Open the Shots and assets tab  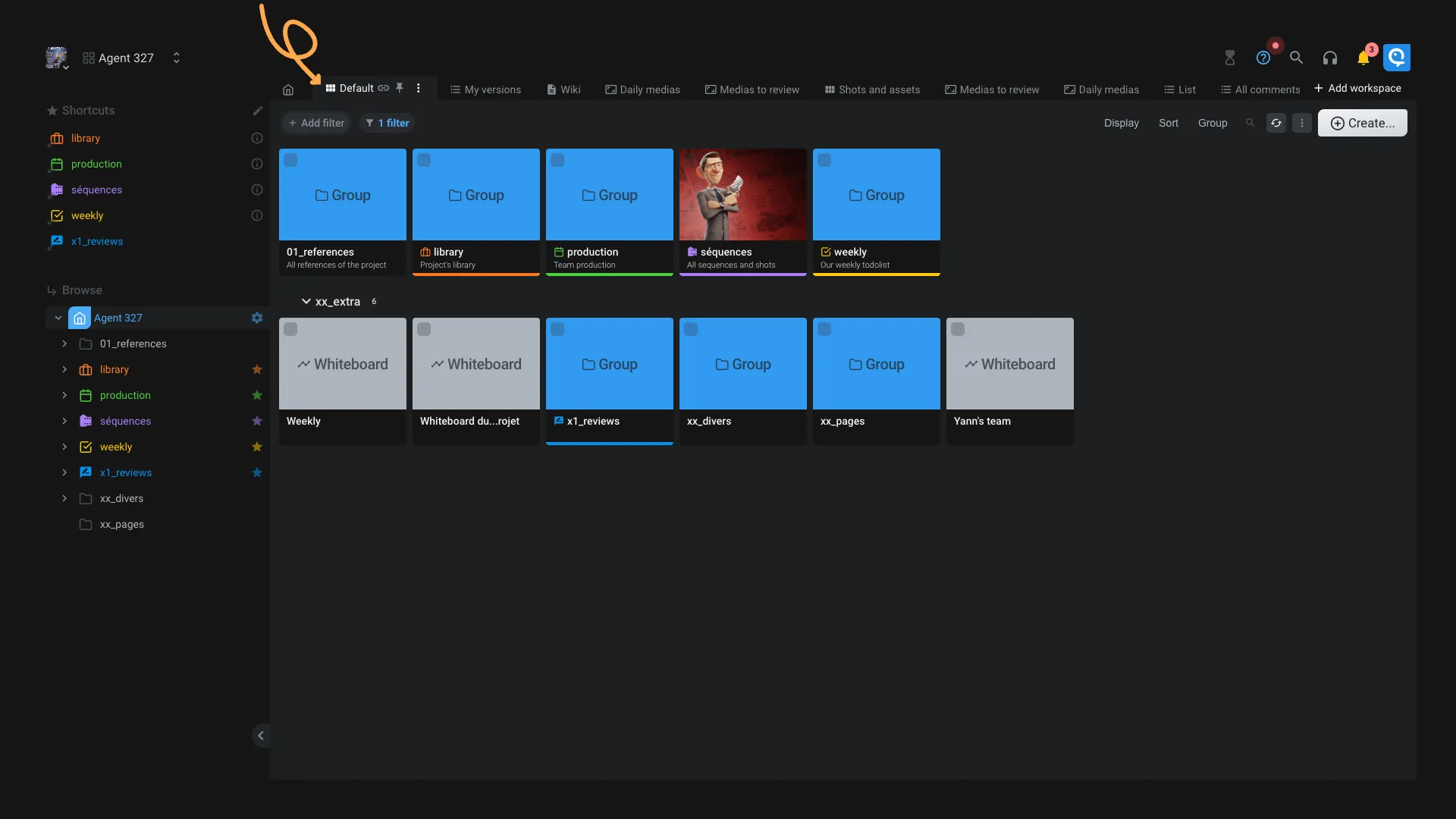[872, 89]
